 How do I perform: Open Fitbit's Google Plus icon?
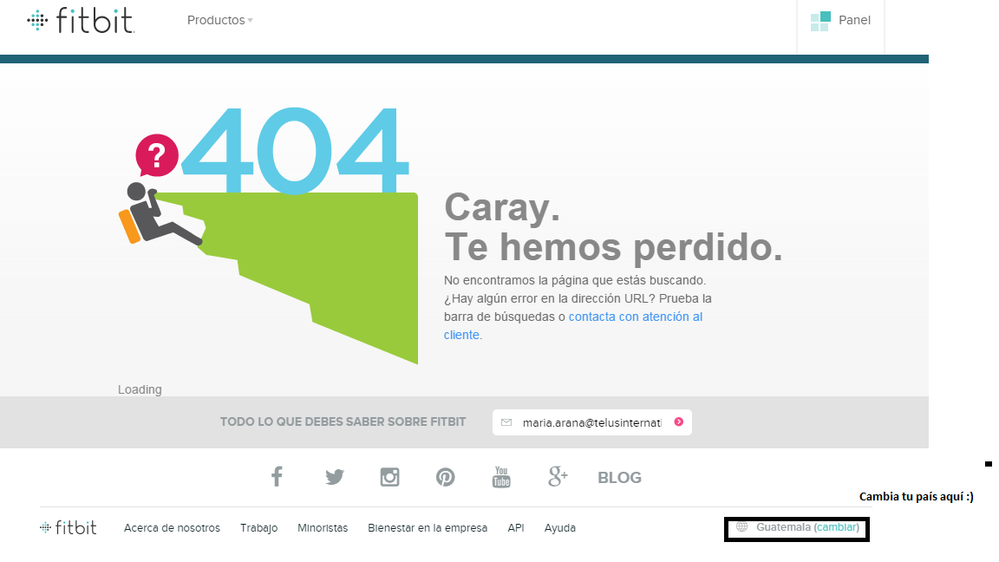point(557,476)
